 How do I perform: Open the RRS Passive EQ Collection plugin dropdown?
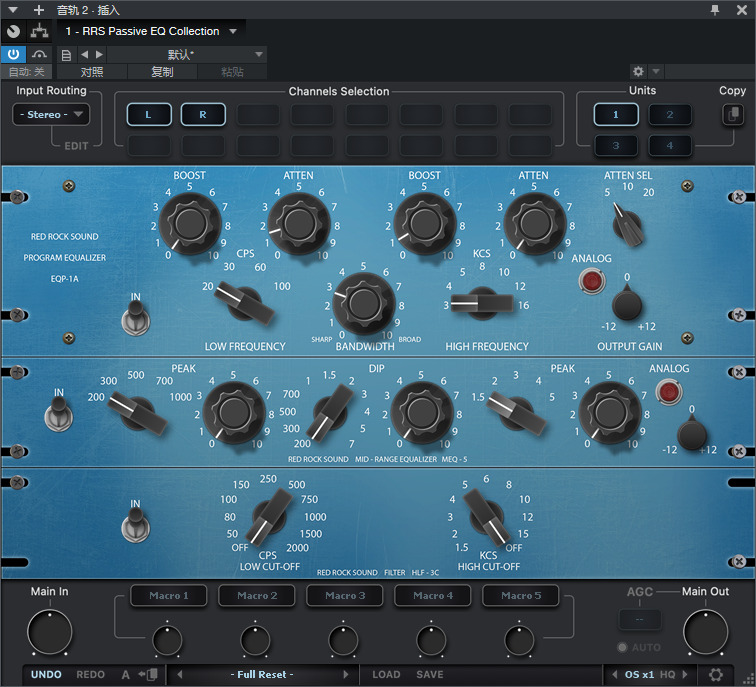tap(151, 31)
